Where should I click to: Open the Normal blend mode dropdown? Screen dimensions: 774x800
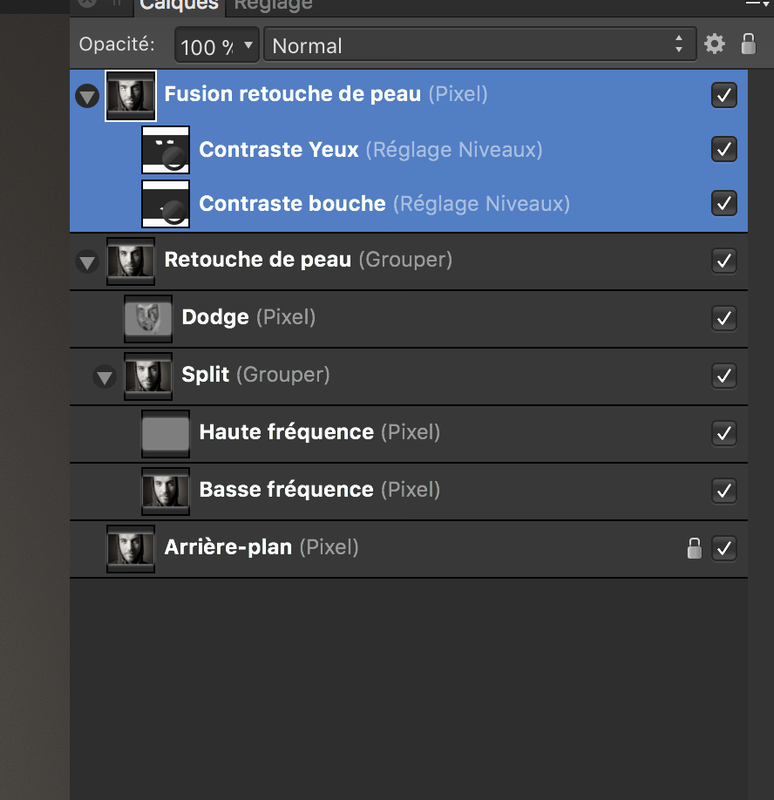[x=480, y=45]
